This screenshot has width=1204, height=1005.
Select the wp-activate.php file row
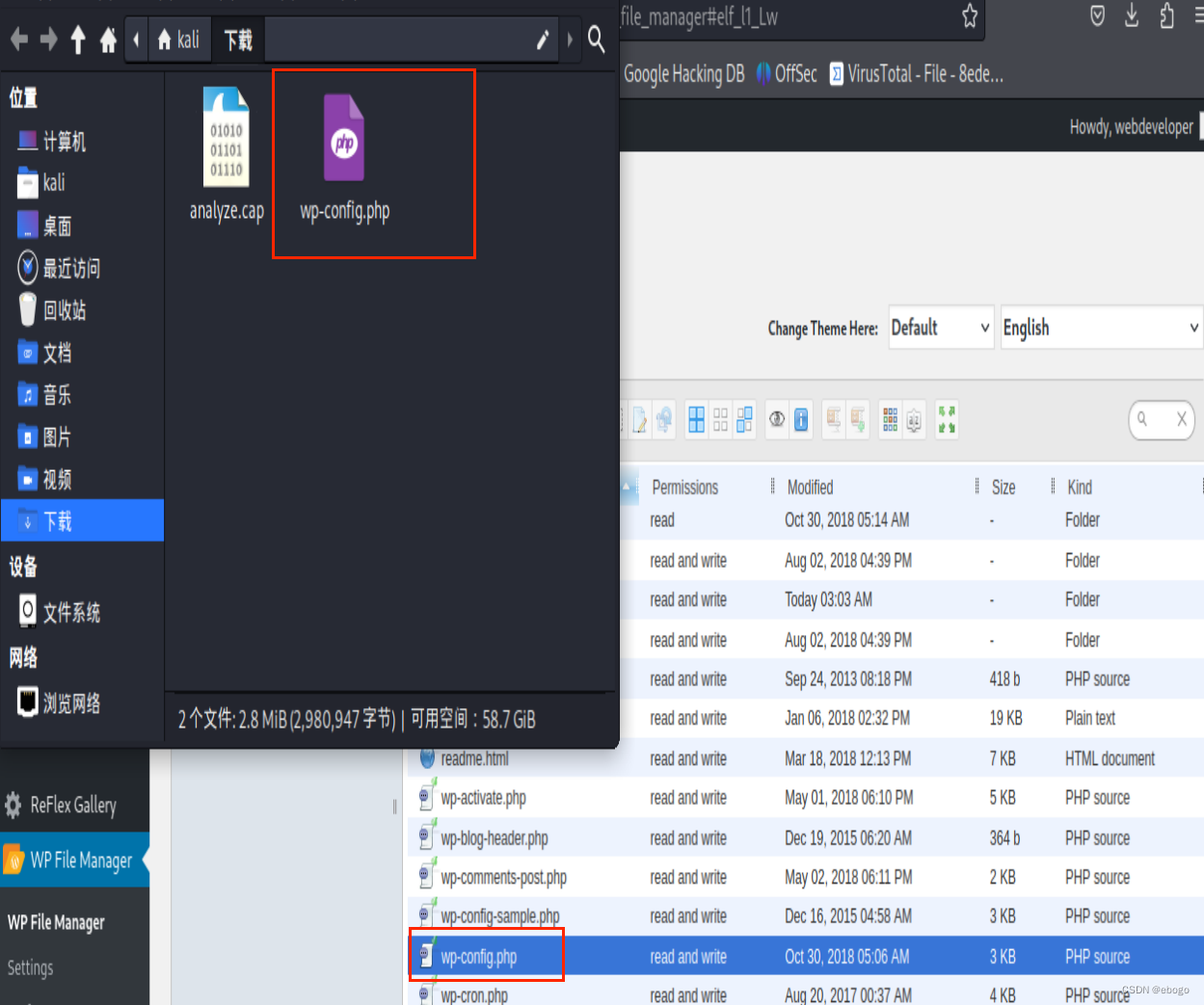[x=806, y=798]
